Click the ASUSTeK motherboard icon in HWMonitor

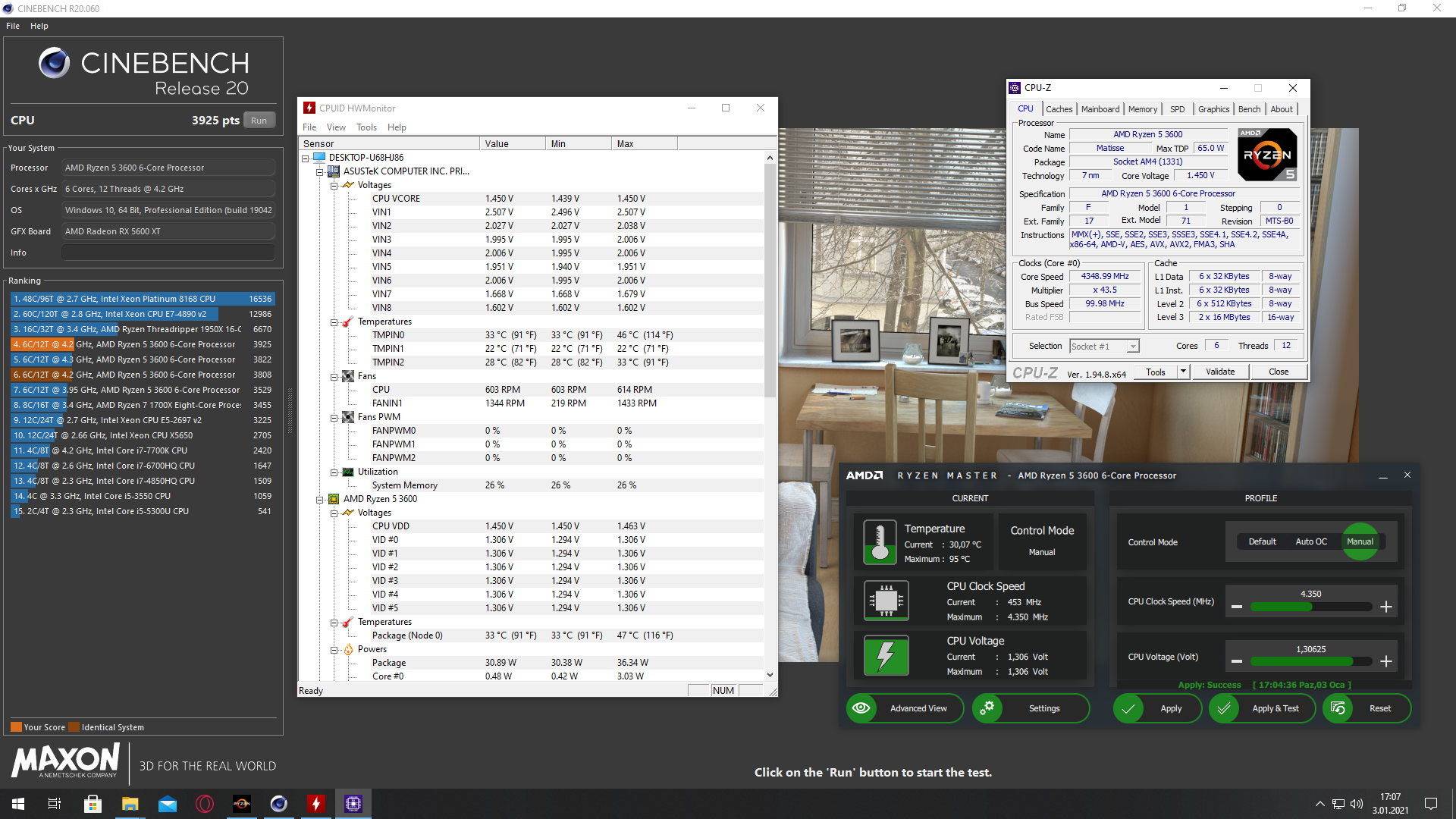333,171
